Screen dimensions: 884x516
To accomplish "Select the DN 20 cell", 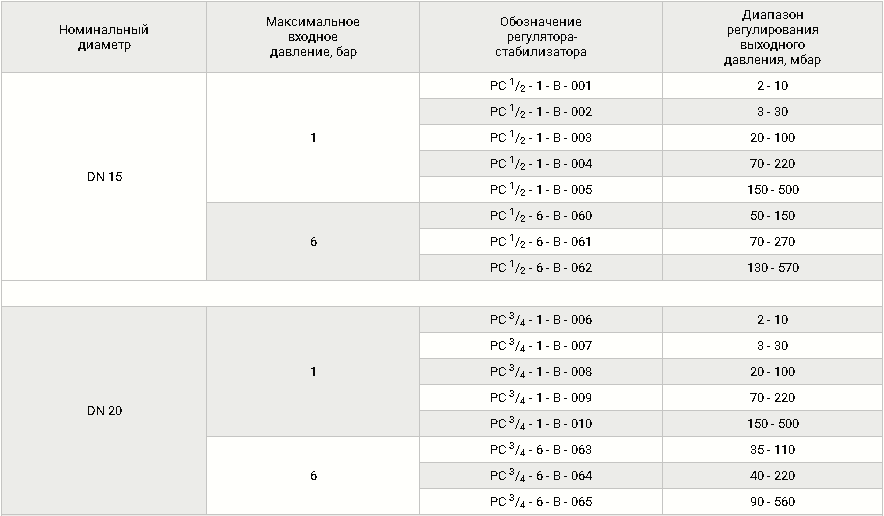I will (104, 411).
